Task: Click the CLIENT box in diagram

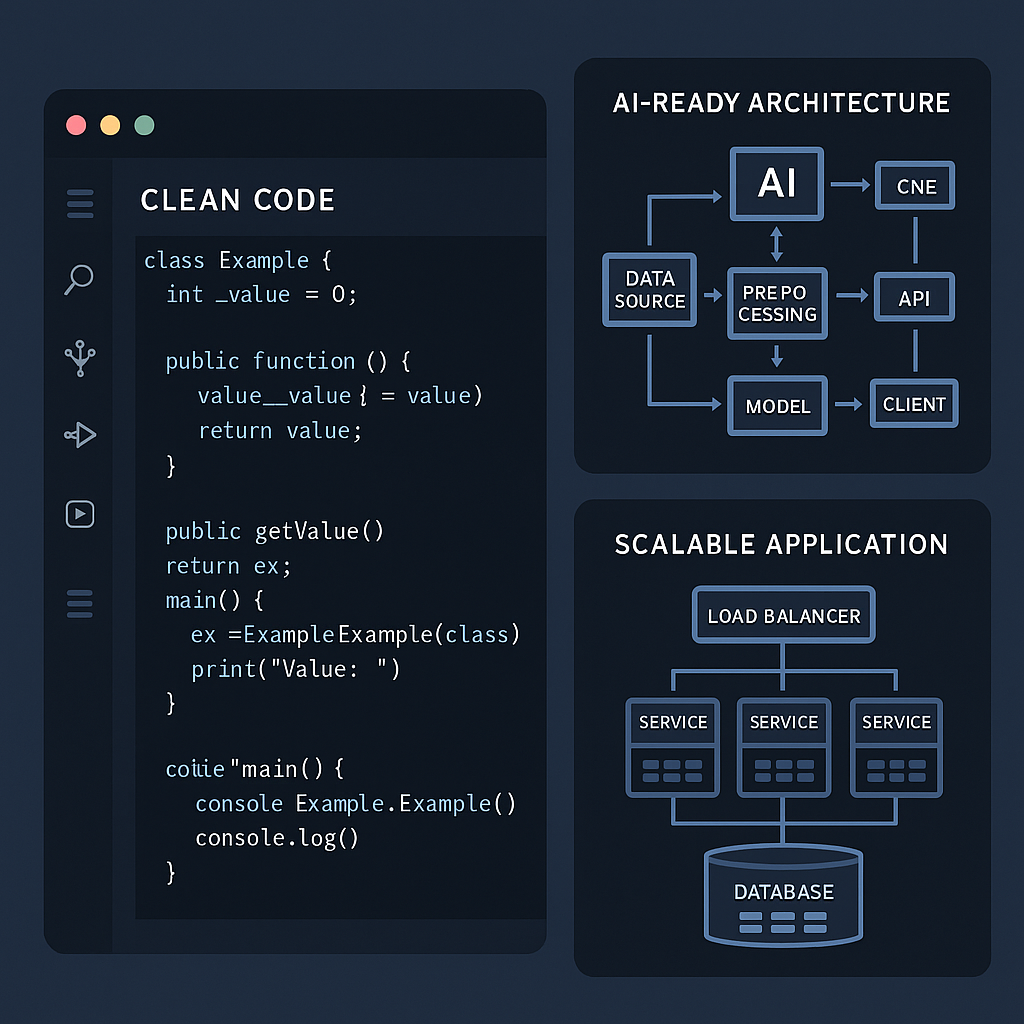Action: tap(914, 404)
